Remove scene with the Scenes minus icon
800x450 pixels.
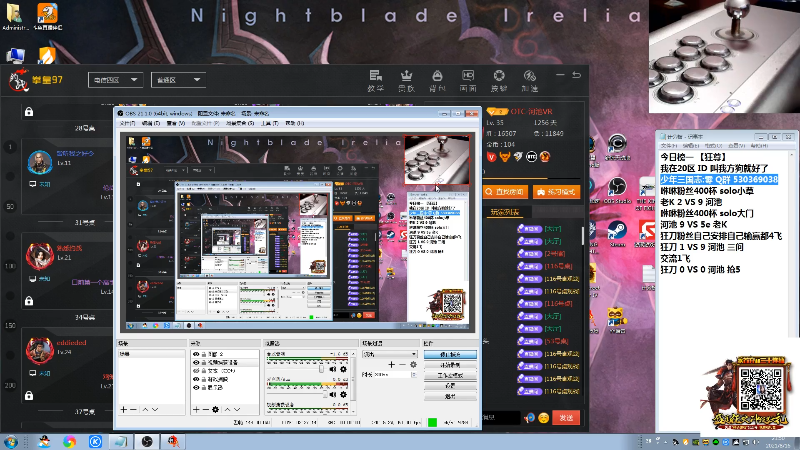coord(133,409)
